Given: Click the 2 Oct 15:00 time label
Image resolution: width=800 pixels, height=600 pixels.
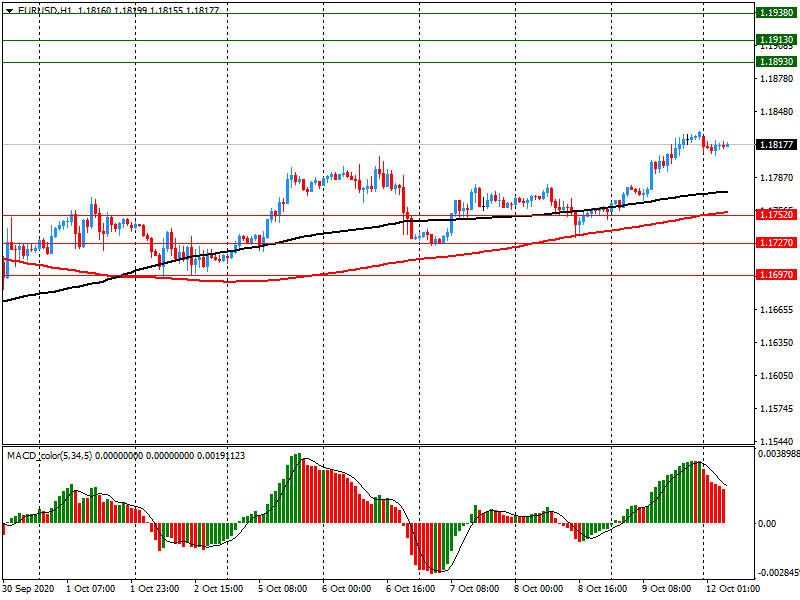Looking at the screenshot, I should point(218,589).
